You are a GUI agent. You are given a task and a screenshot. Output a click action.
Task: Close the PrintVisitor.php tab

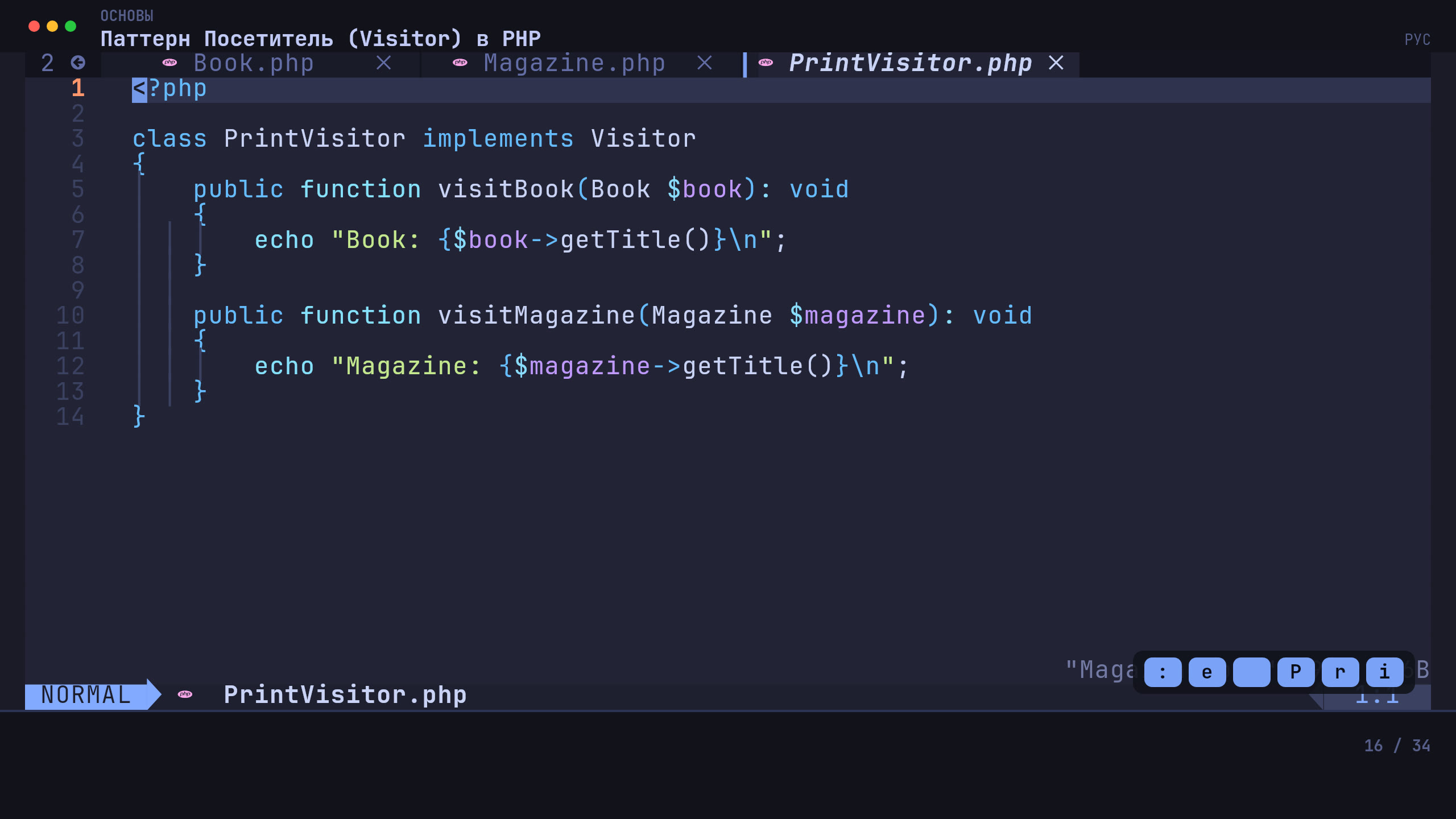[x=1056, y=63]
